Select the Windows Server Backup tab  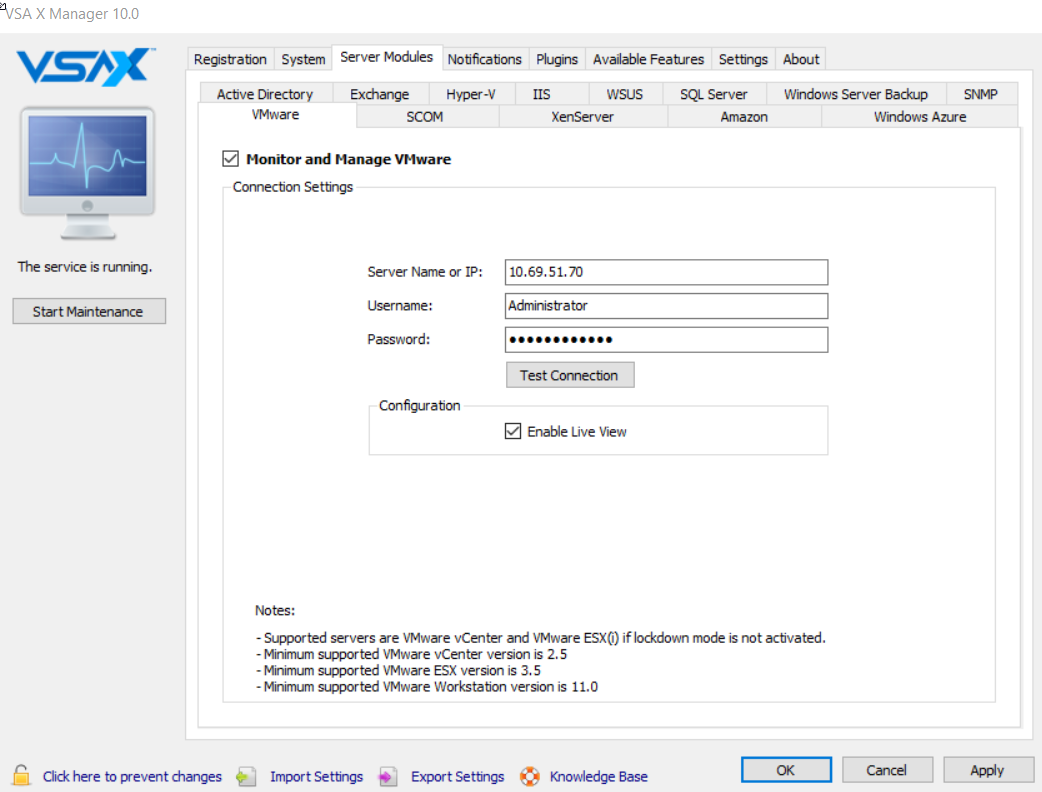856,94
